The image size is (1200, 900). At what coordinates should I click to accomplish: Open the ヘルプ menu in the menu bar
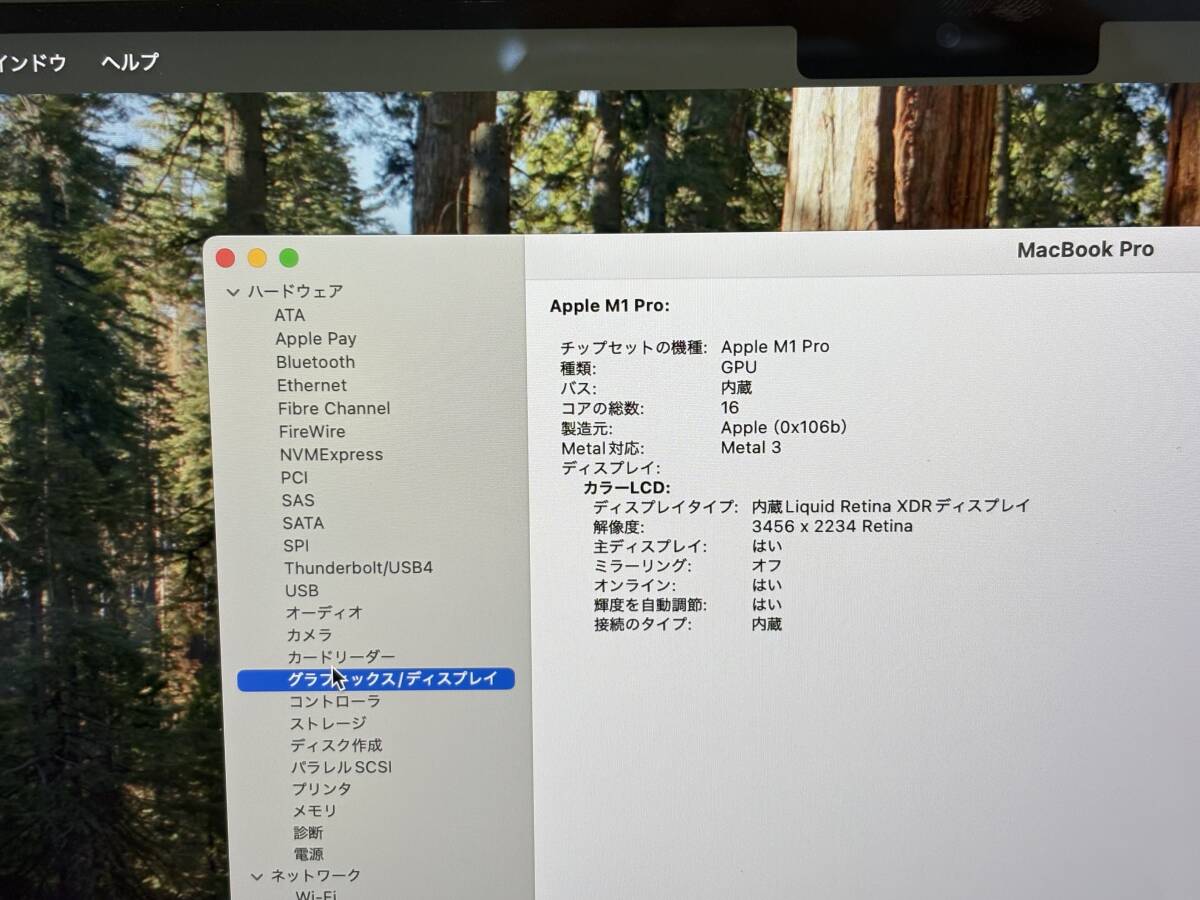coord(130,62)
